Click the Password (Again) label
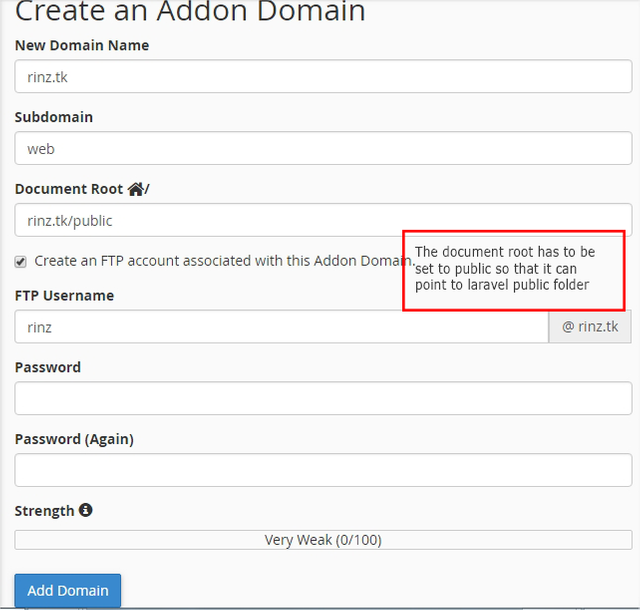This screenshot has height=610, width=640. (x=74, y=439)
